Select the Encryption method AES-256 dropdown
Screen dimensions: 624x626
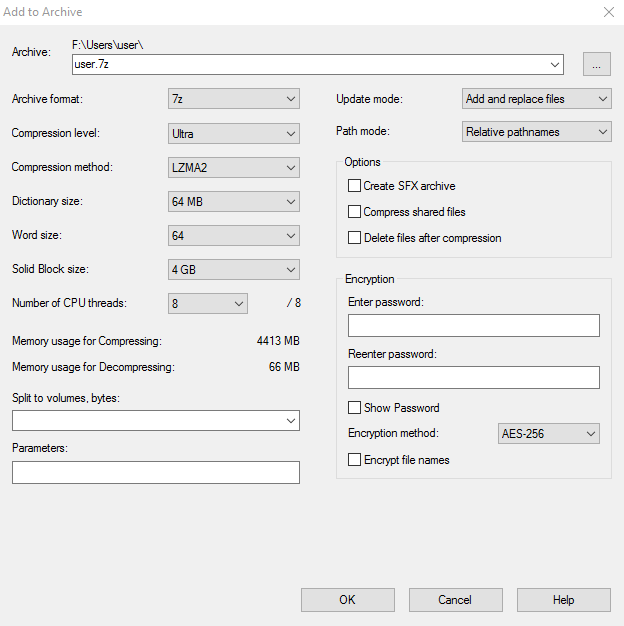548,434
